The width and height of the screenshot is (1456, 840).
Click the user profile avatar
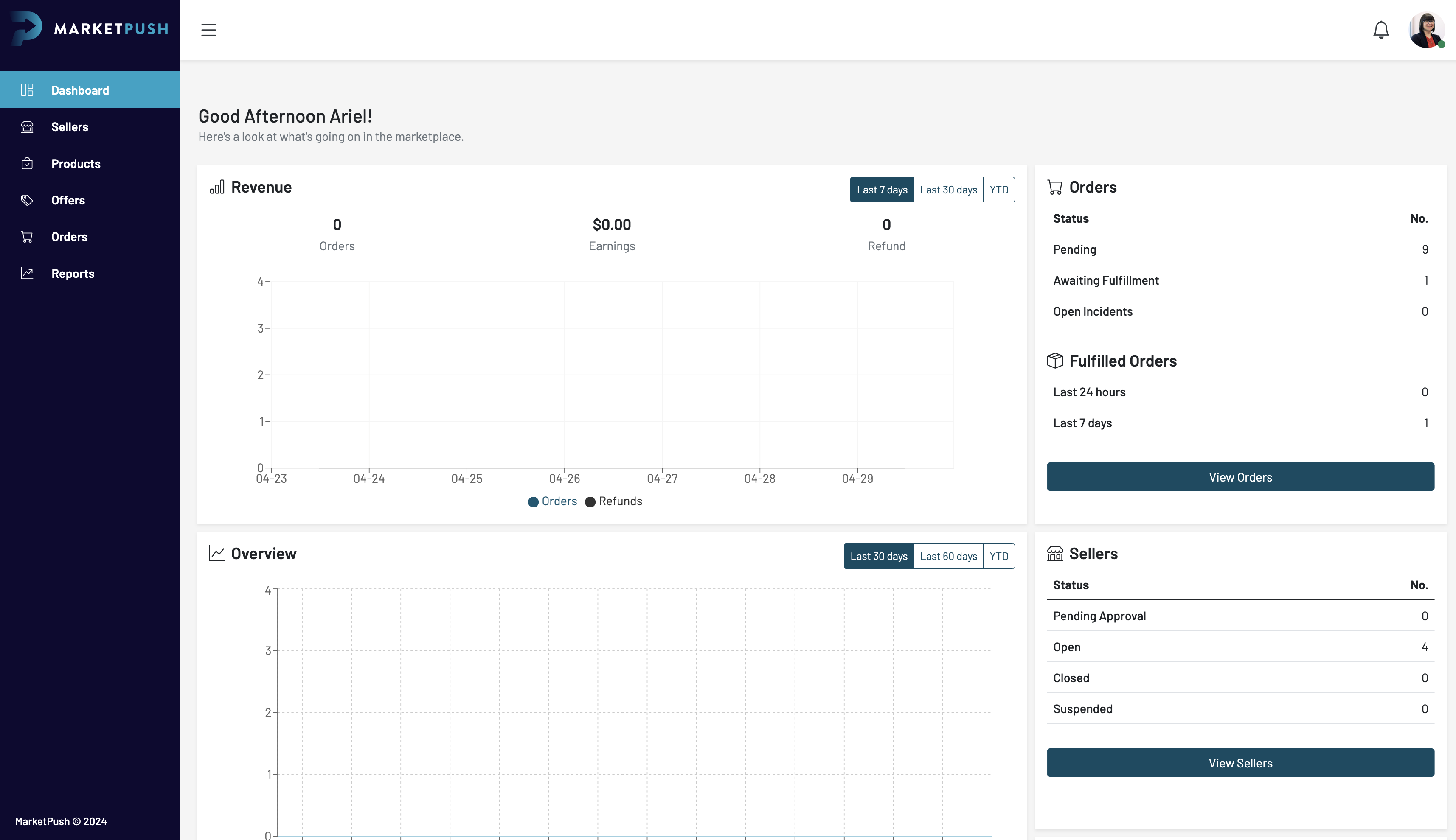[1426, 30]
